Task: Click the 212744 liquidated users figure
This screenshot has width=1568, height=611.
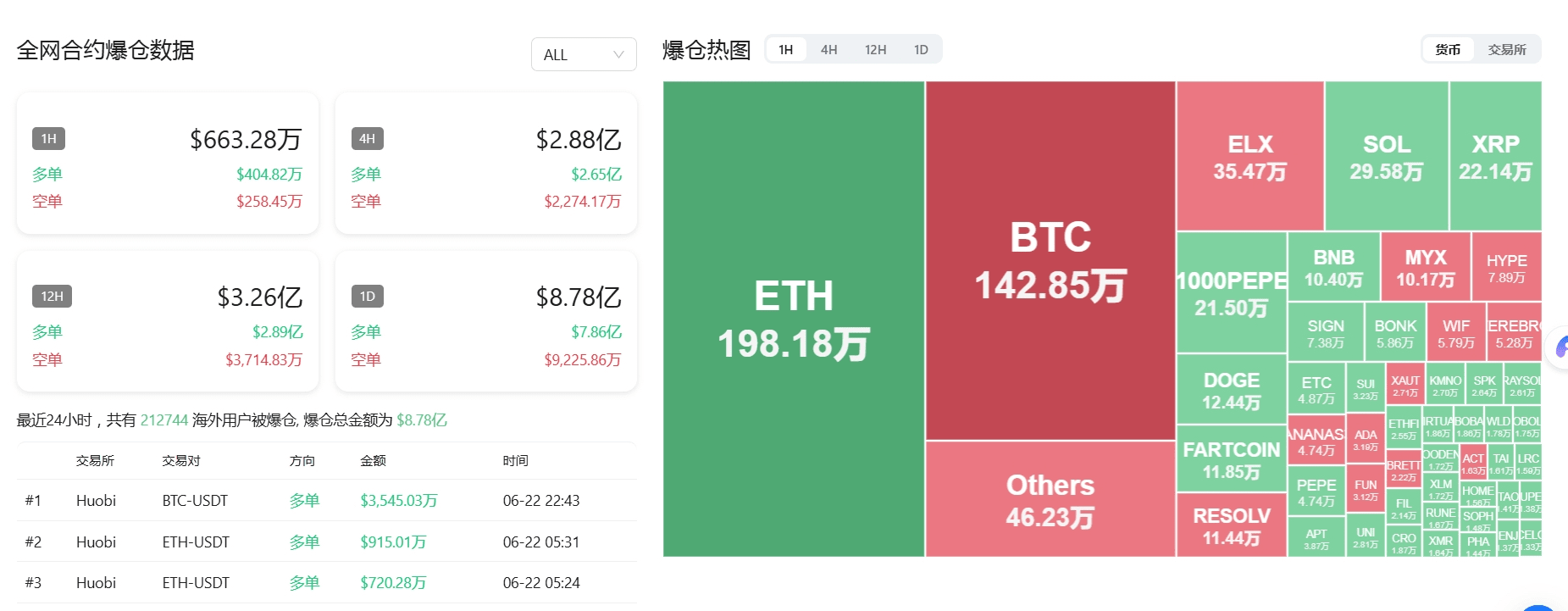Action: tap(164, 420)
